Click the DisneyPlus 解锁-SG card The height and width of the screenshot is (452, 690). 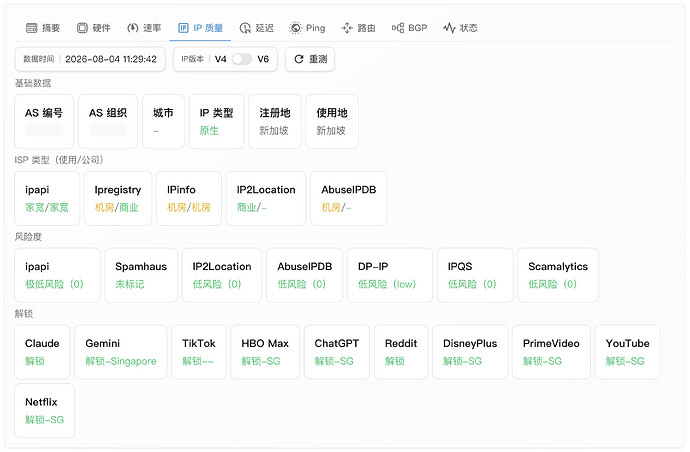470,352
